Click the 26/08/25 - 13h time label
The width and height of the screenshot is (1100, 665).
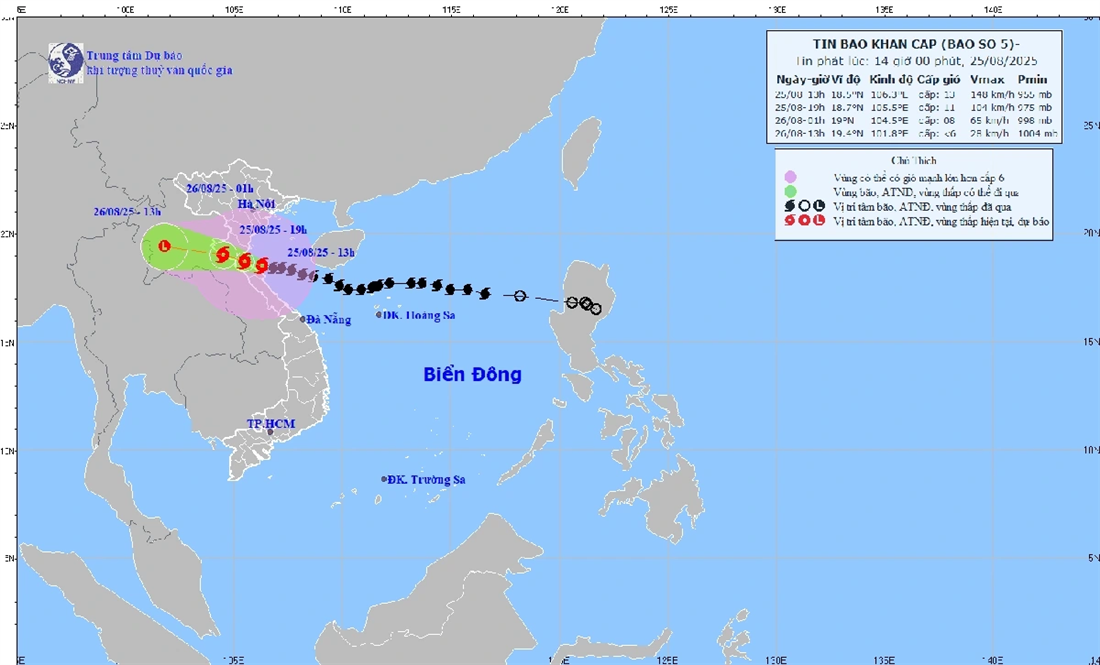pos(128,212)
